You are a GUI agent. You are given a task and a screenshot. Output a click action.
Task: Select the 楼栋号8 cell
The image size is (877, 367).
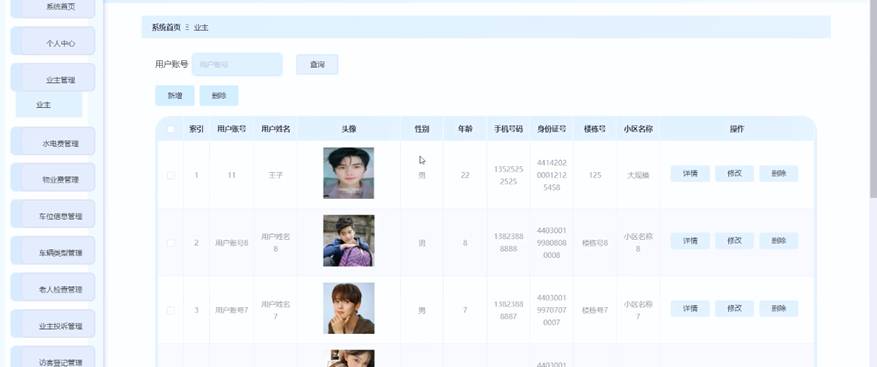click(x=595, y=243)
